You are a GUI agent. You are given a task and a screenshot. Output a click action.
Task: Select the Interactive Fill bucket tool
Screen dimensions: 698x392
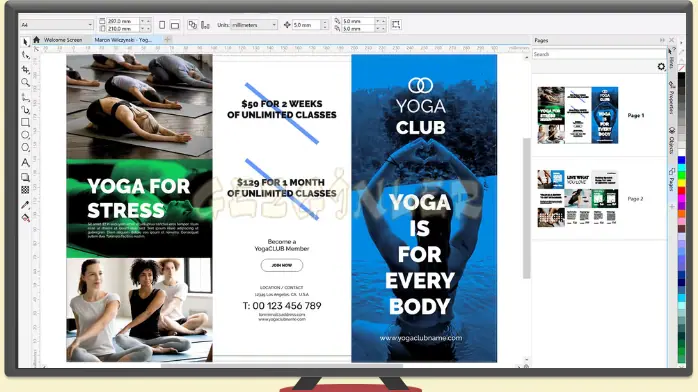point(25,218)
